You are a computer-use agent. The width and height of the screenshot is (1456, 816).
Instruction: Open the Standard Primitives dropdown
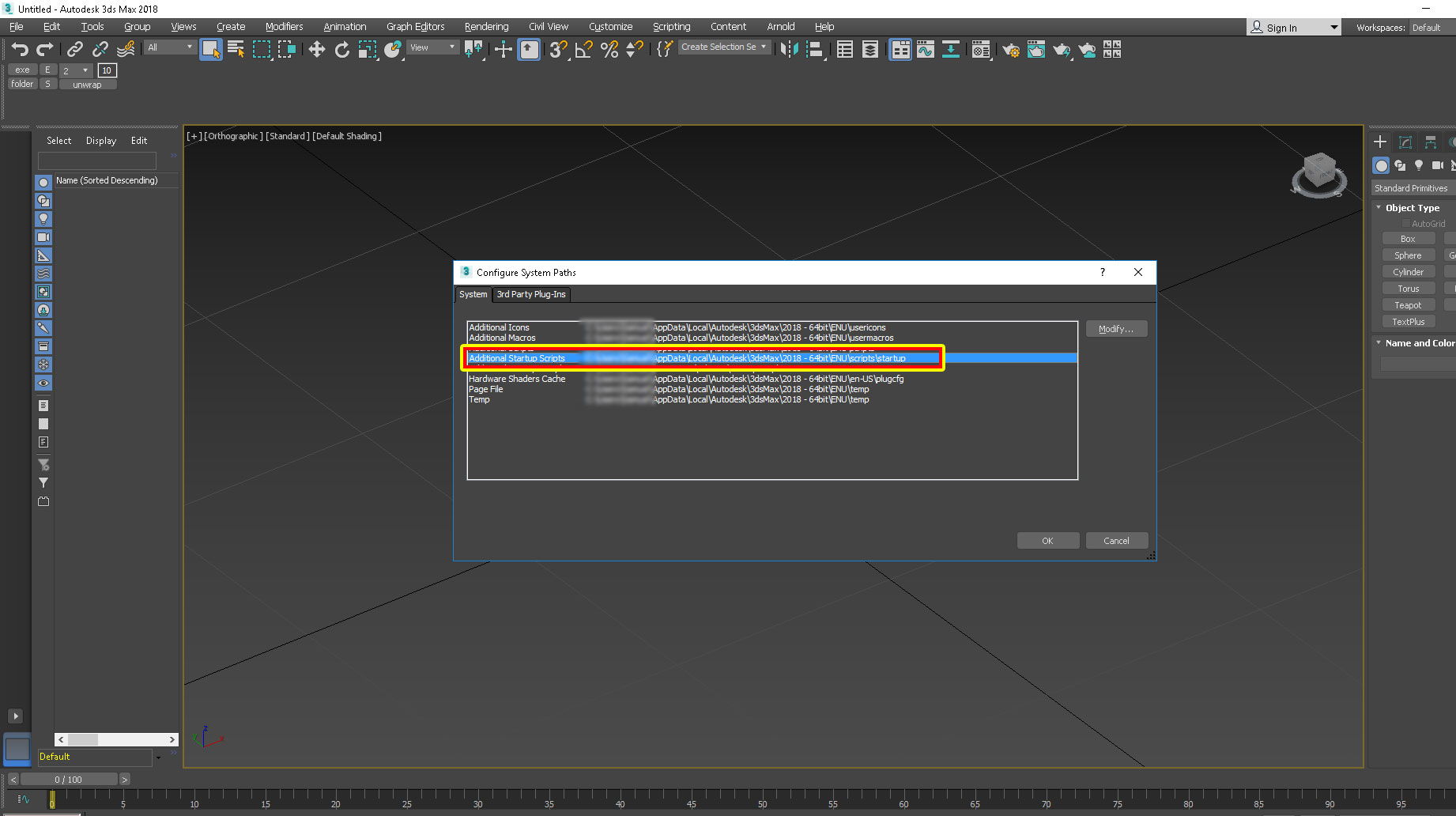(1413, 188)
